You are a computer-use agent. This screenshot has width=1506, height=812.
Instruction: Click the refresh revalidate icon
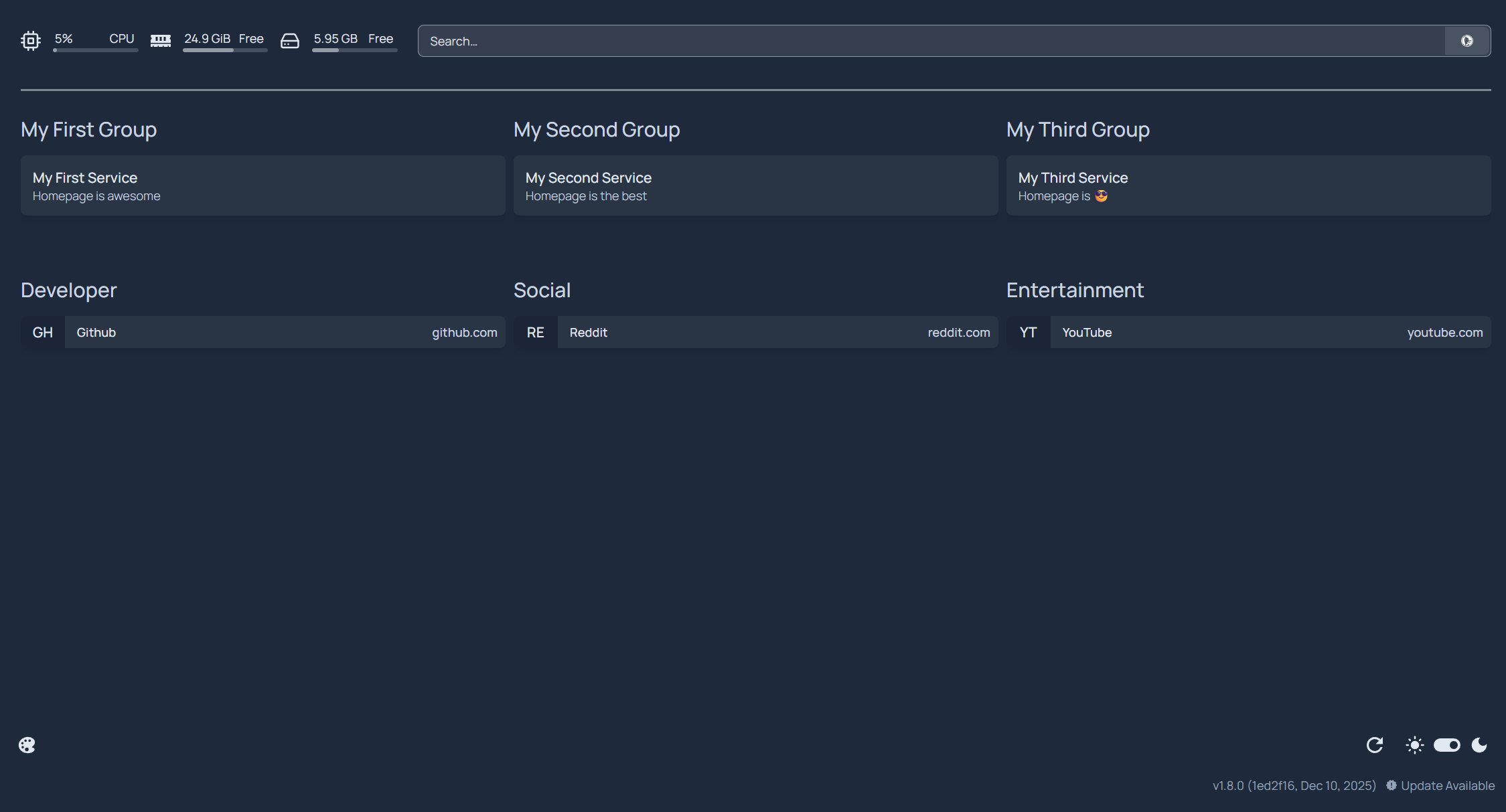click(x=1375, y=745)
